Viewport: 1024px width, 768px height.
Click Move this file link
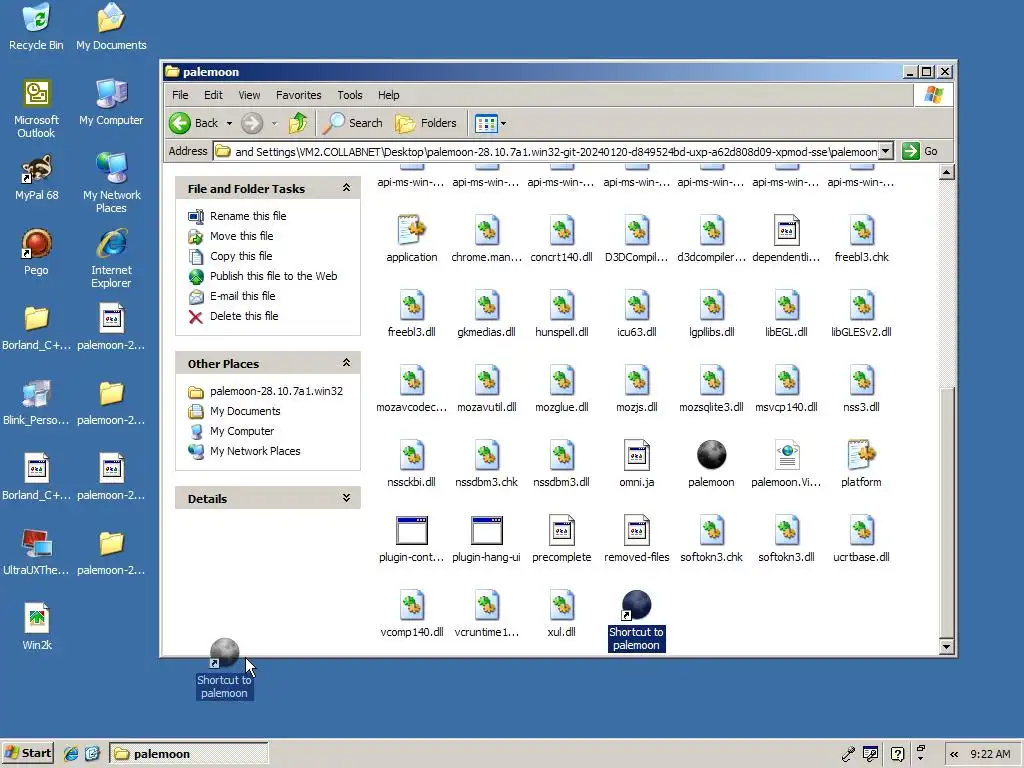(241, 236)
